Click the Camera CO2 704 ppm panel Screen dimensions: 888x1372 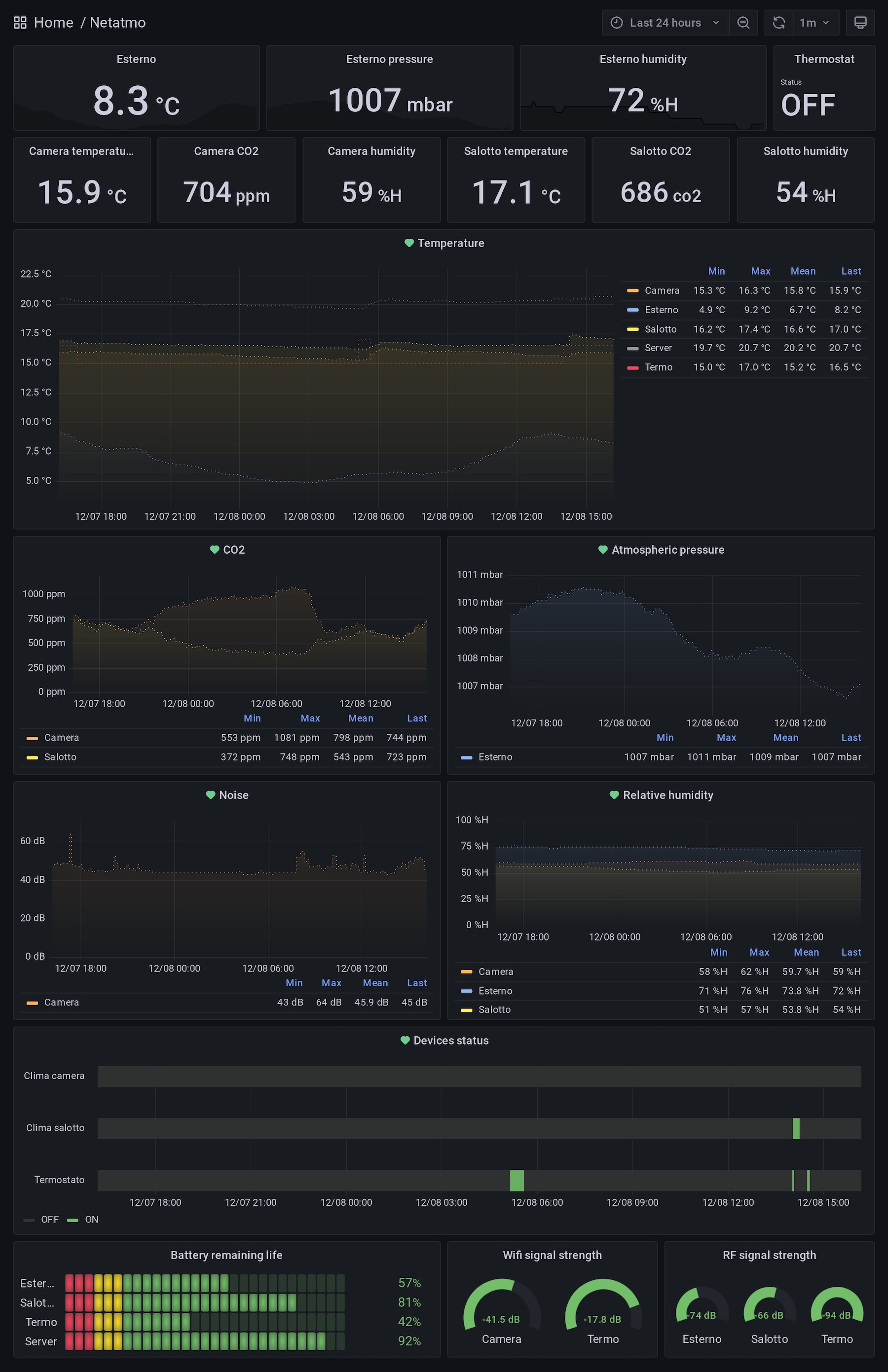point(226,180)
